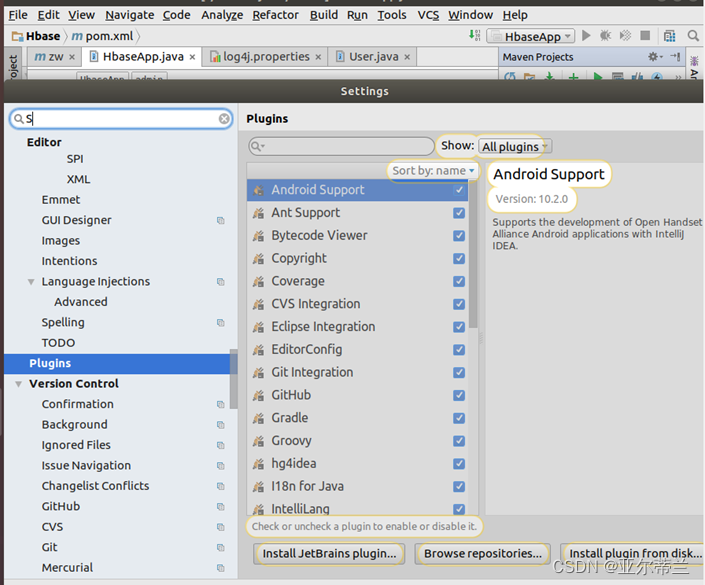The image size is (705, 585).
Task: Click the Run with Coverage icon
Action: coord(625,36)
